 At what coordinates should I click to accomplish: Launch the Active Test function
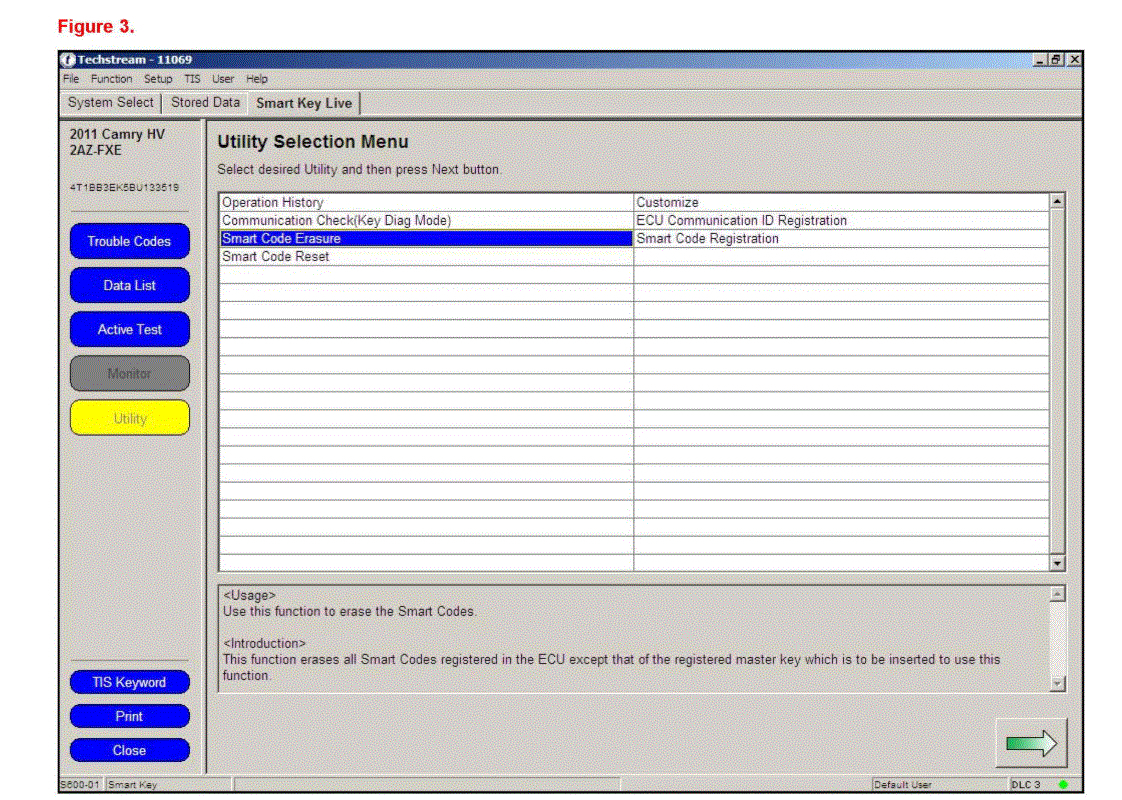point(129,329)
